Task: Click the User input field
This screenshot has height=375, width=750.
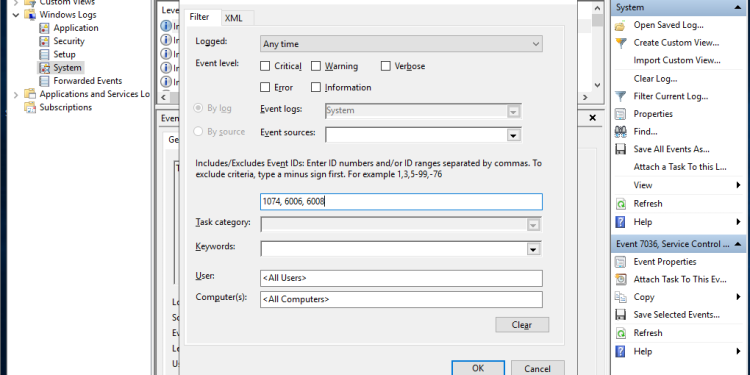Action: (401, 278)
